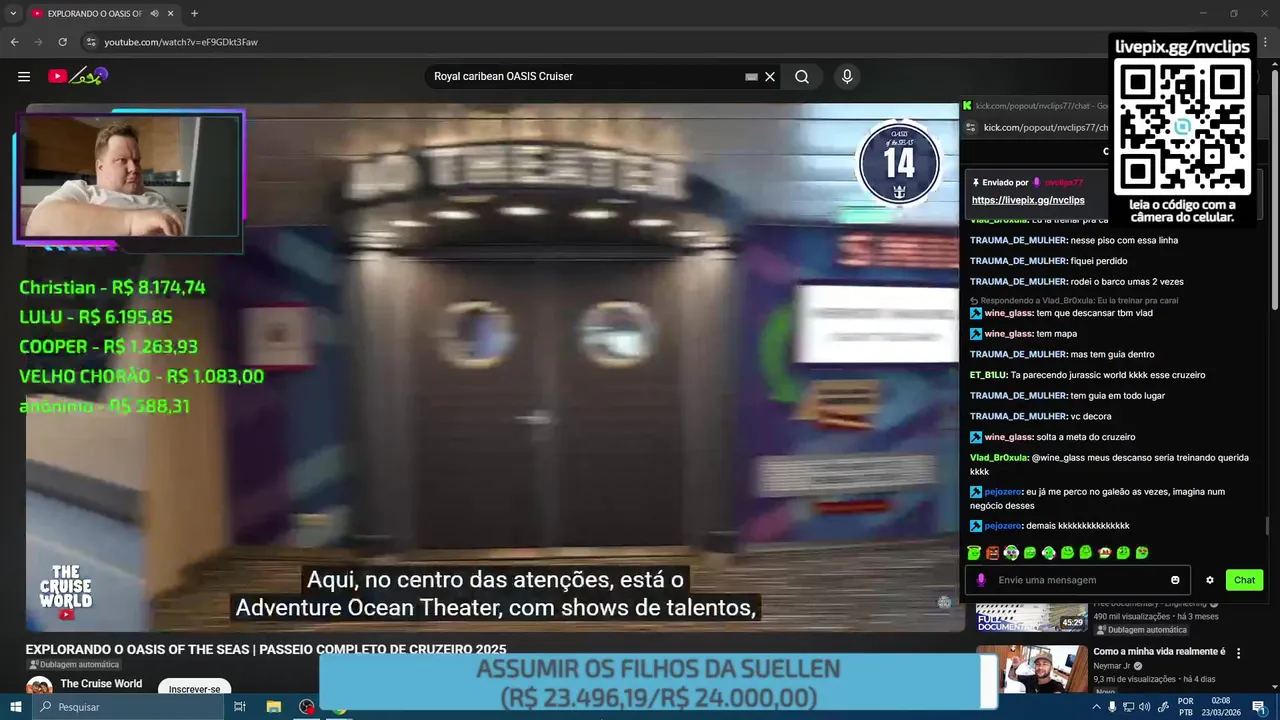Type in Envie uma mensagem field

click(1080, 580)
